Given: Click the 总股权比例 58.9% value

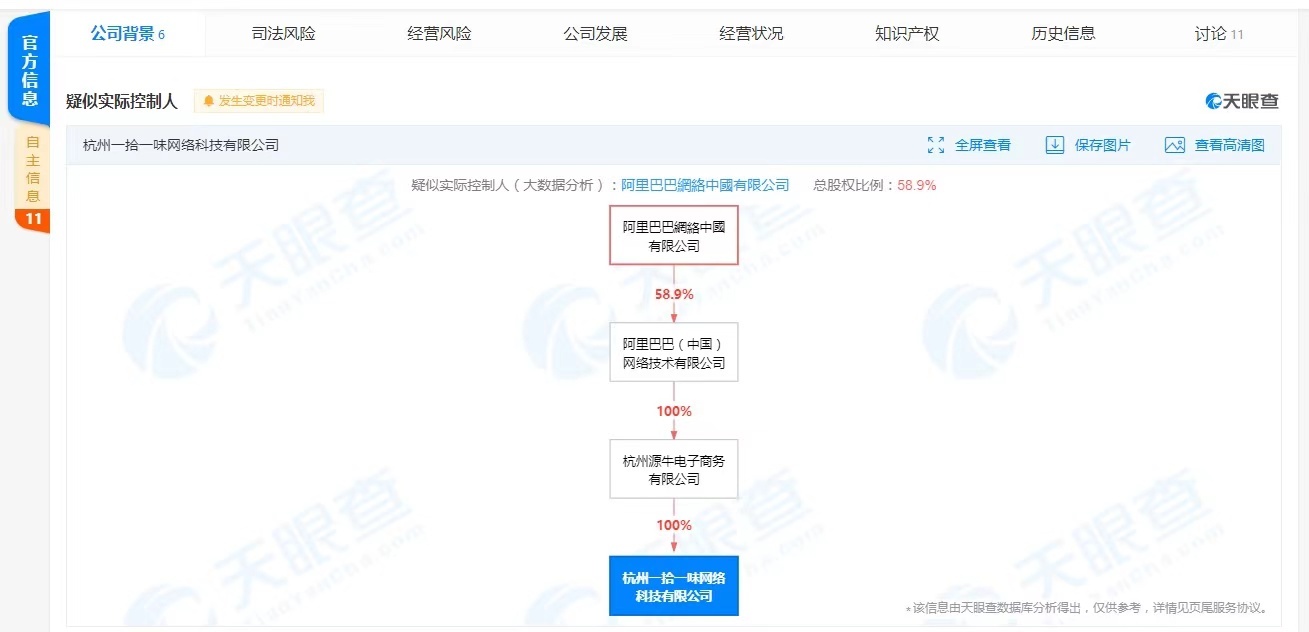Looking at the screenshot, I should coord(917,185).
